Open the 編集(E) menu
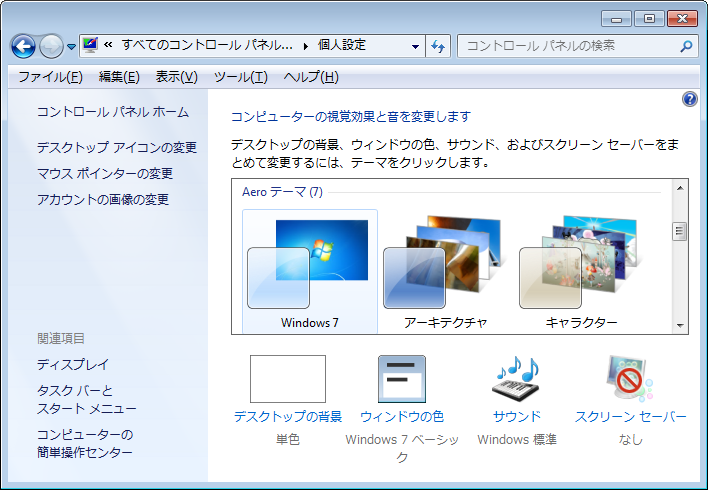 [119, 77]
